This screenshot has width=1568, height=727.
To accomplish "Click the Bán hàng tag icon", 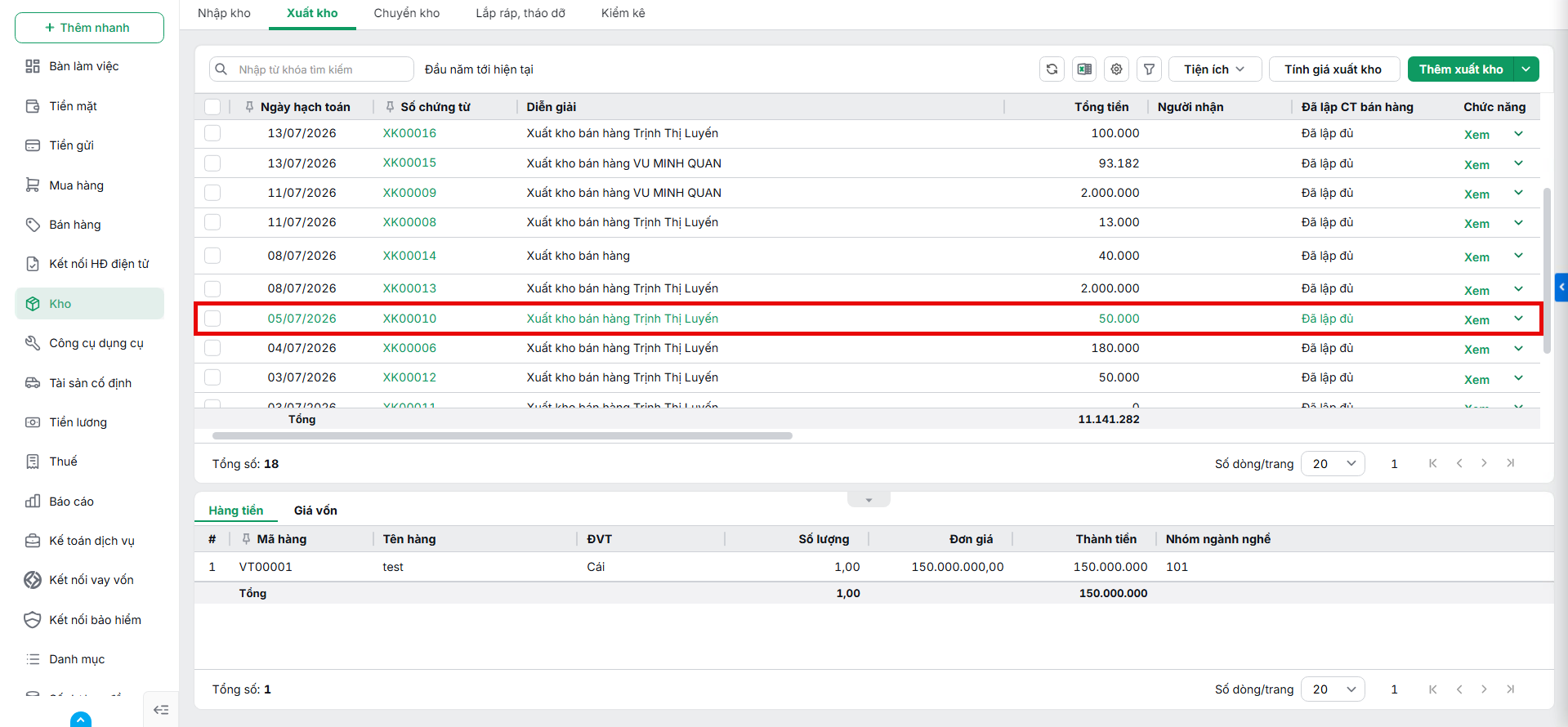I will point(33,225).
